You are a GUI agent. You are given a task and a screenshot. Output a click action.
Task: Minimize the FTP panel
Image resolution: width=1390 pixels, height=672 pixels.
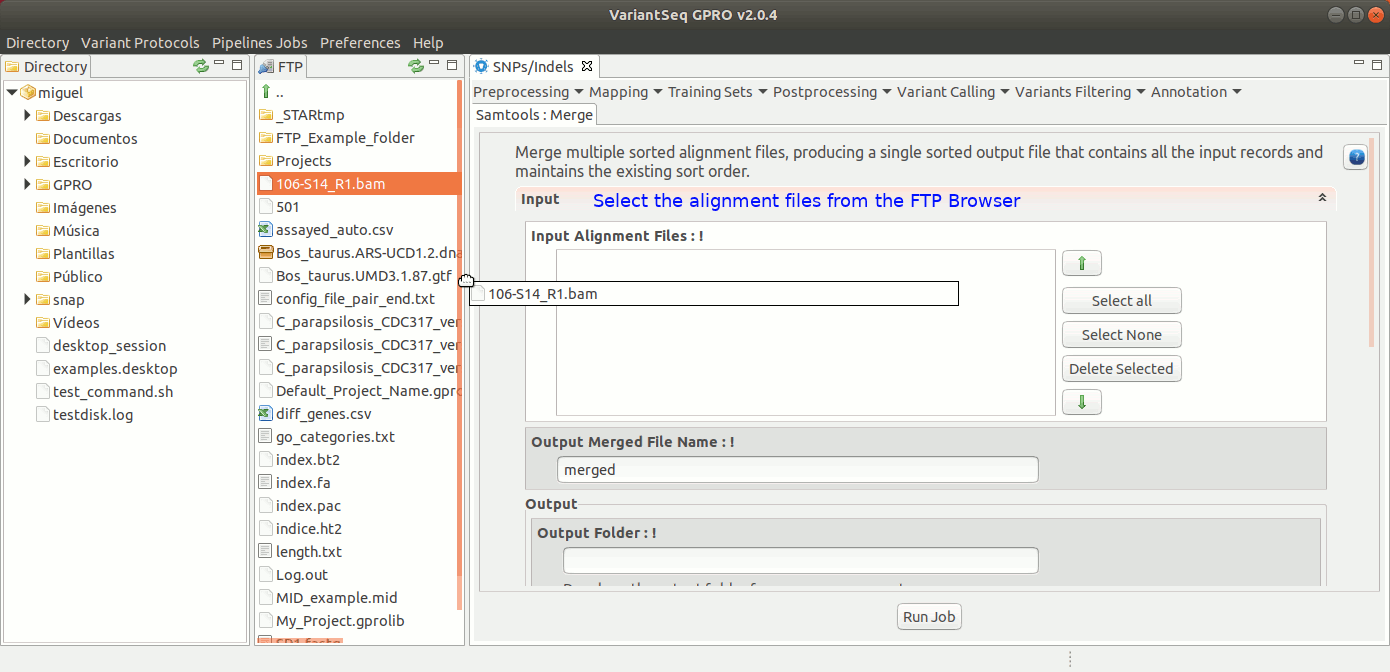(x=435, y=65)
